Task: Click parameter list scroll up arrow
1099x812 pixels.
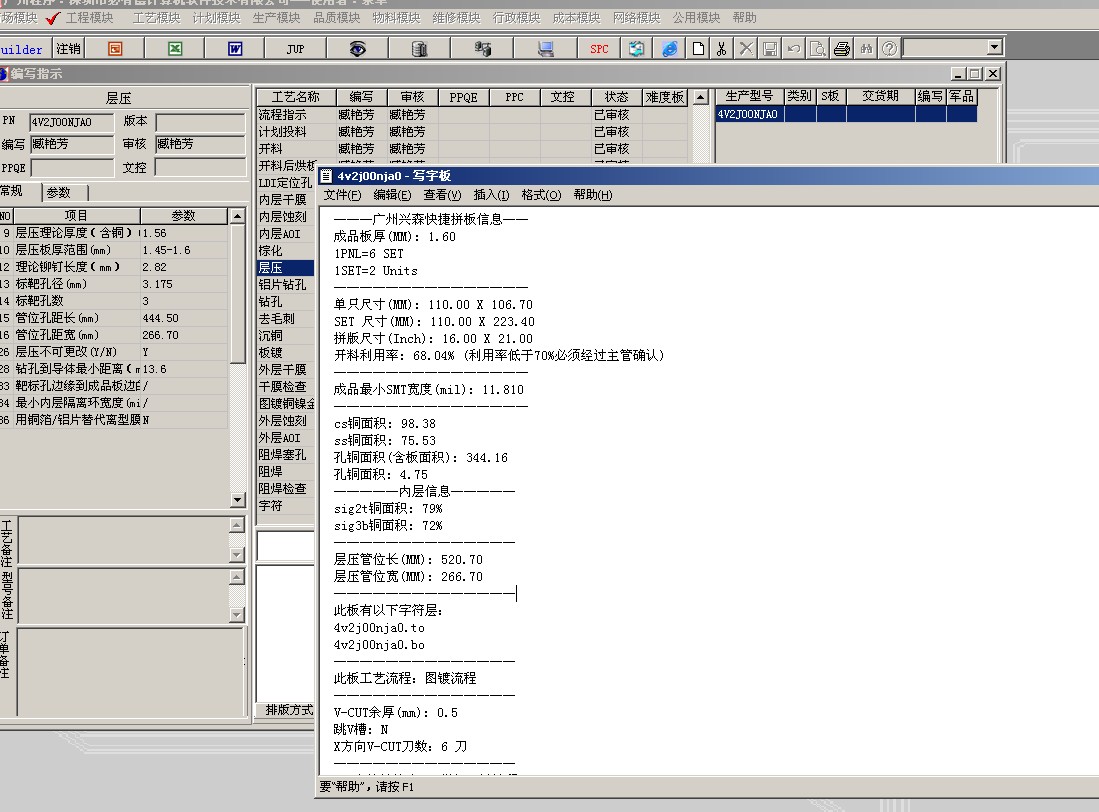Action: click(x=238, y=216)
